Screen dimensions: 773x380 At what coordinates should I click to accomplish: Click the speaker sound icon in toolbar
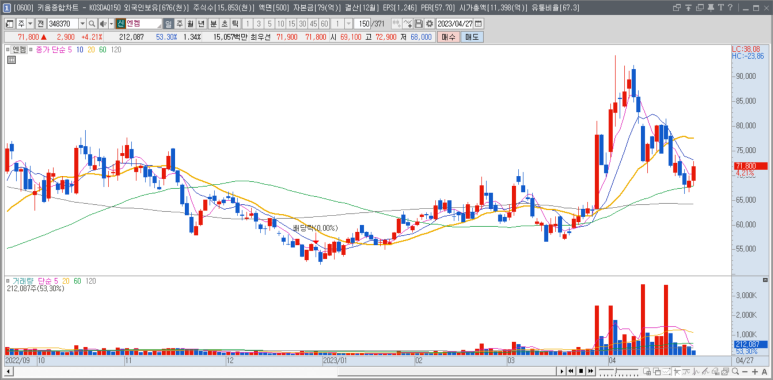click(x=103, y=24)
